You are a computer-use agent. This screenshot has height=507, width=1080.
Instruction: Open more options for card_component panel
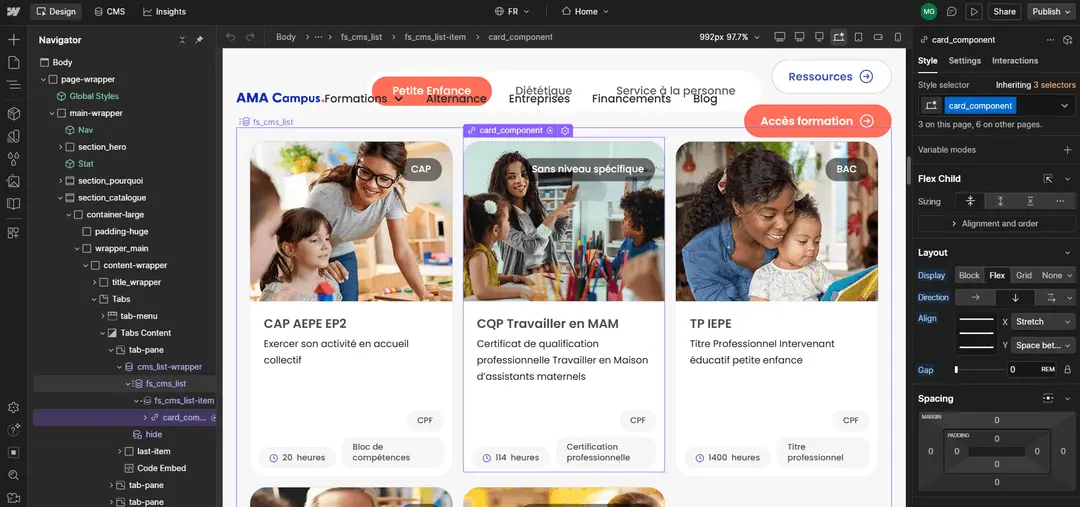click(1050, 40)
